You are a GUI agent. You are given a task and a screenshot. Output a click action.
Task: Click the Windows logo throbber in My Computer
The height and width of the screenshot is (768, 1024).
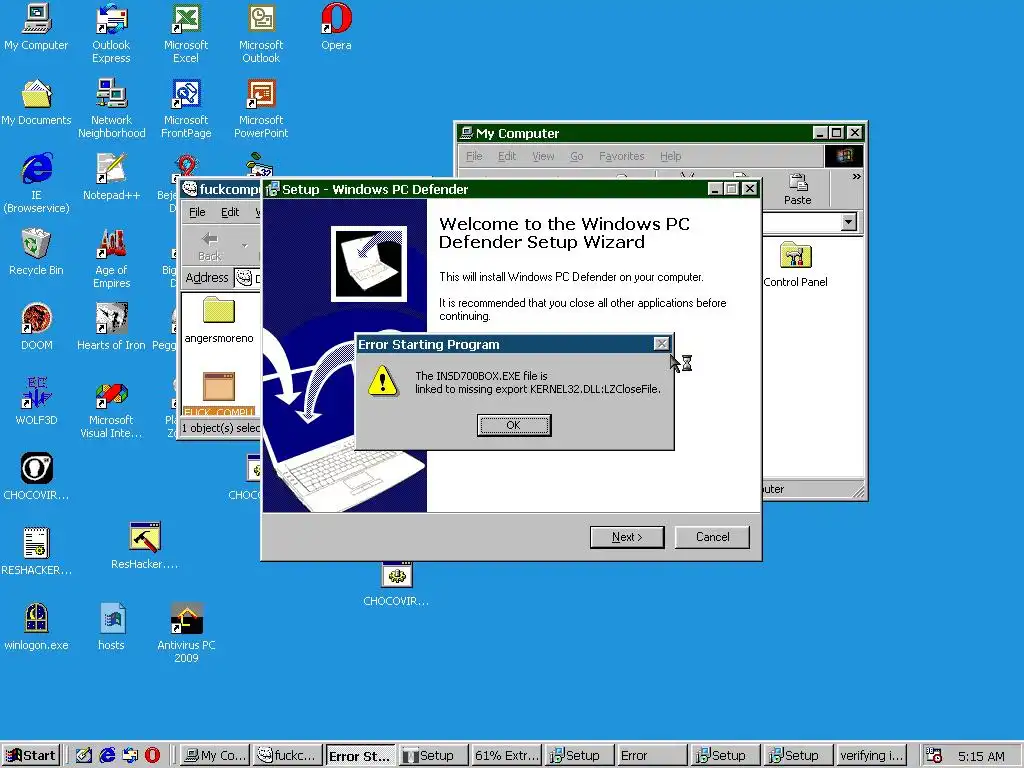click(x=844, y=155)
